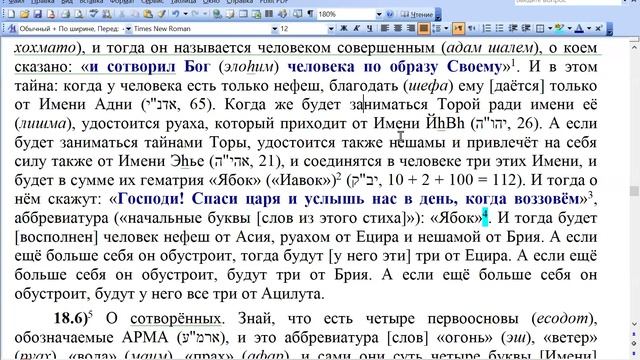The width and height of the screenshot is (640, 360).
Task: Toggle justified alignment
Action: 424,28
